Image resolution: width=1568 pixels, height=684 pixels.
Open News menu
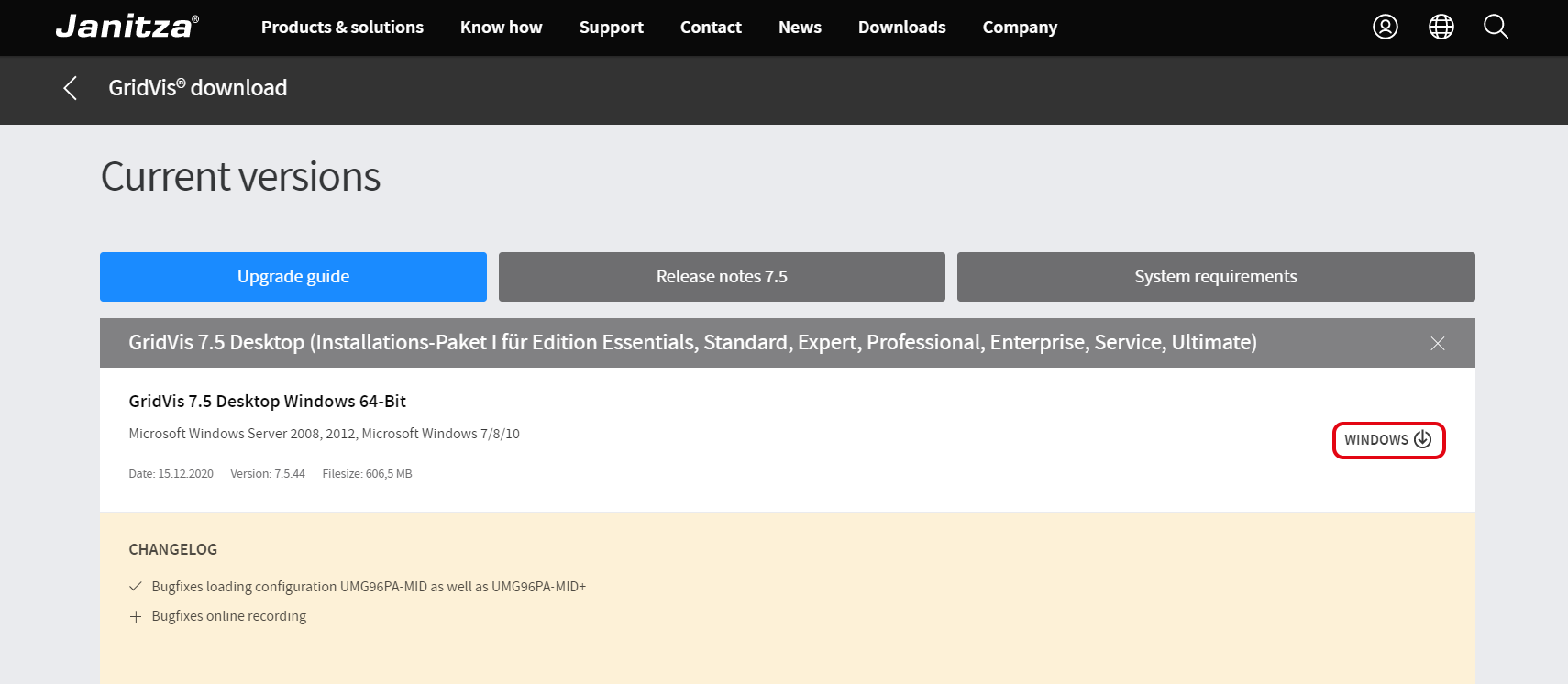pyautogui.click(x=800, y=28)
